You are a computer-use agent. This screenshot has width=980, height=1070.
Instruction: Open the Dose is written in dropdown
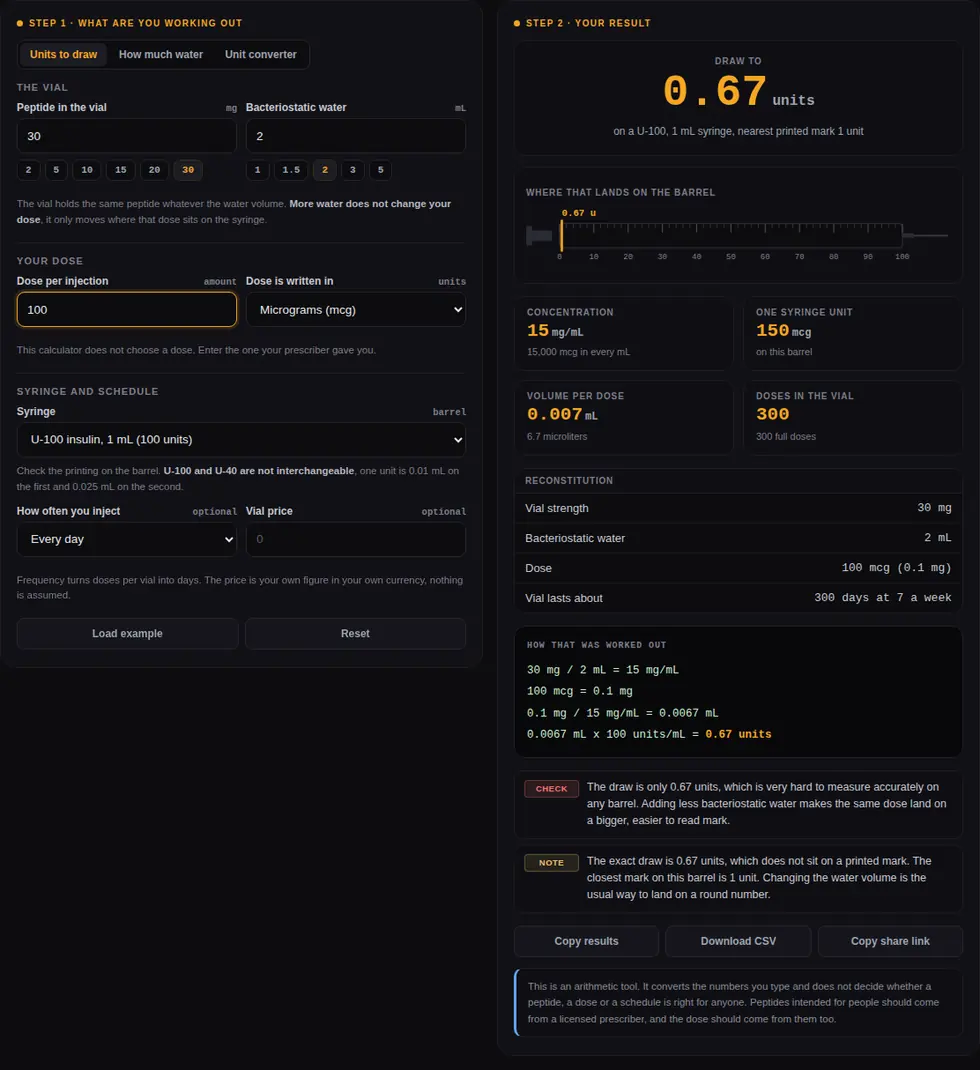click(x=356, y=310)
